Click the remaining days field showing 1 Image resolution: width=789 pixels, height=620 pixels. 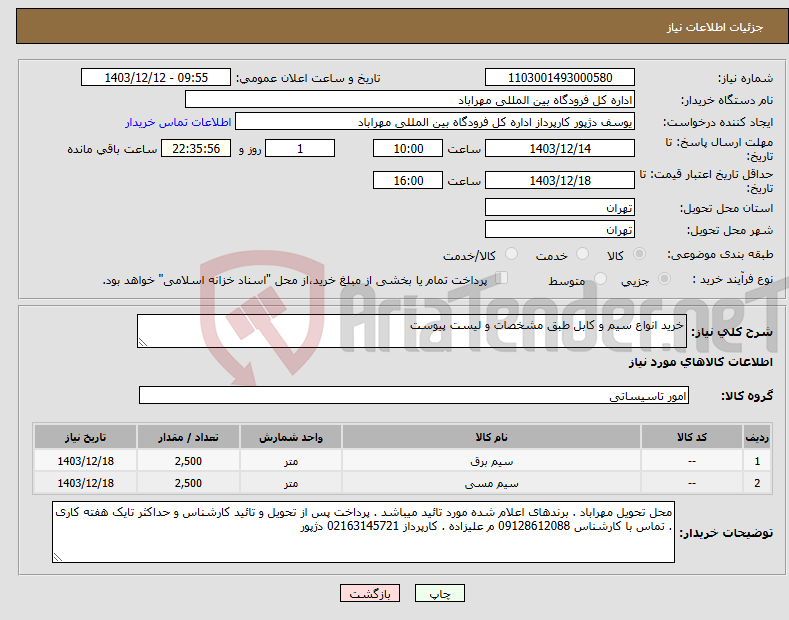(x=300, y=148)
